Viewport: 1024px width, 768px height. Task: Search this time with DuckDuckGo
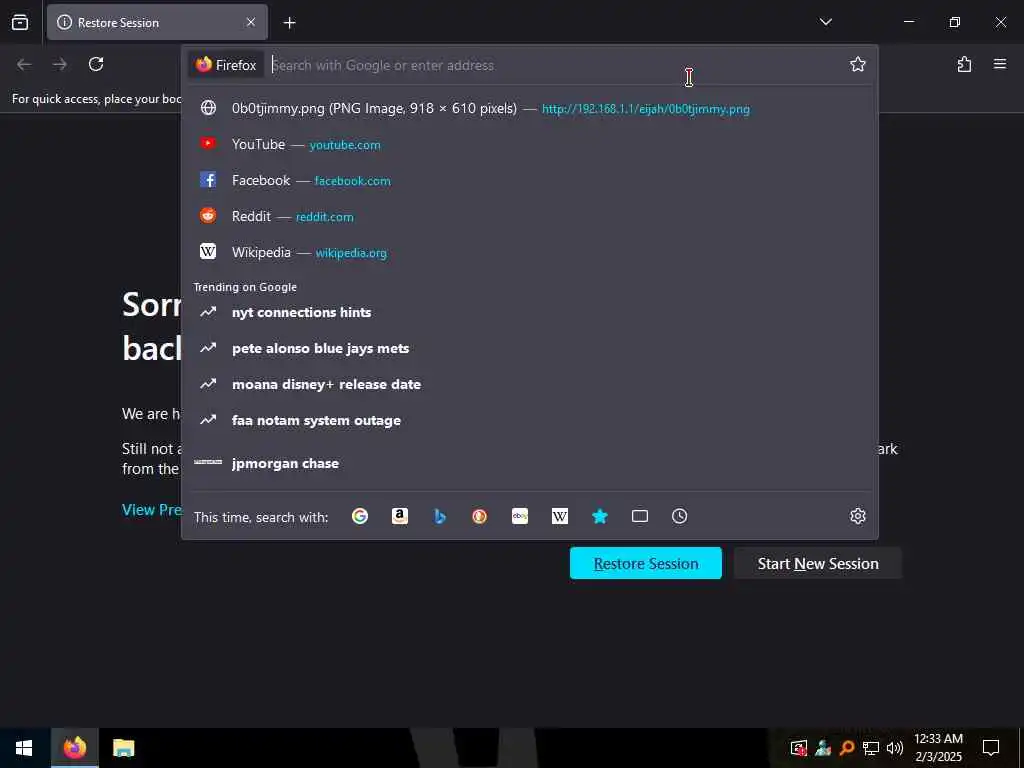click(479, 517)
